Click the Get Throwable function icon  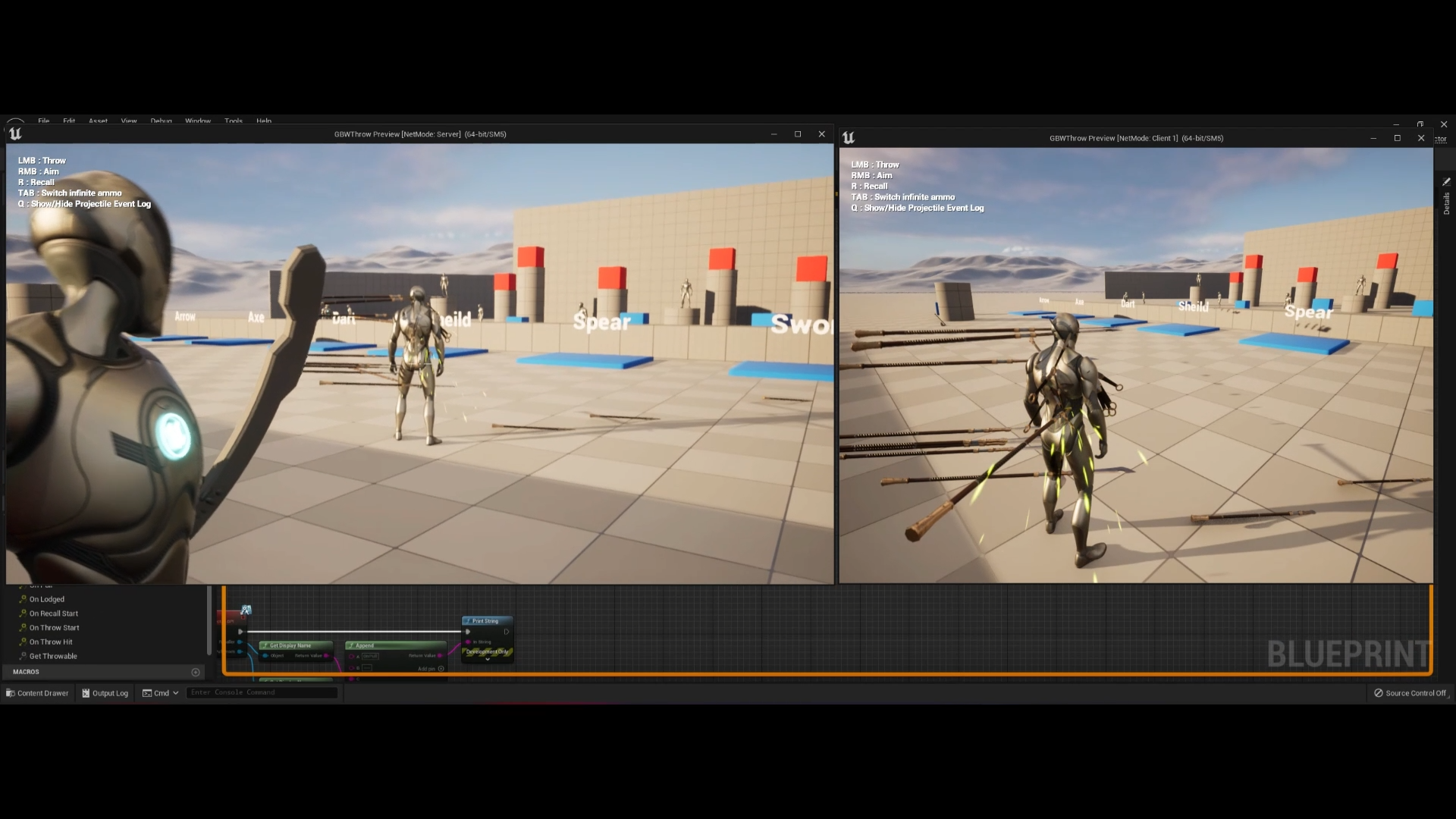[23, 656]
